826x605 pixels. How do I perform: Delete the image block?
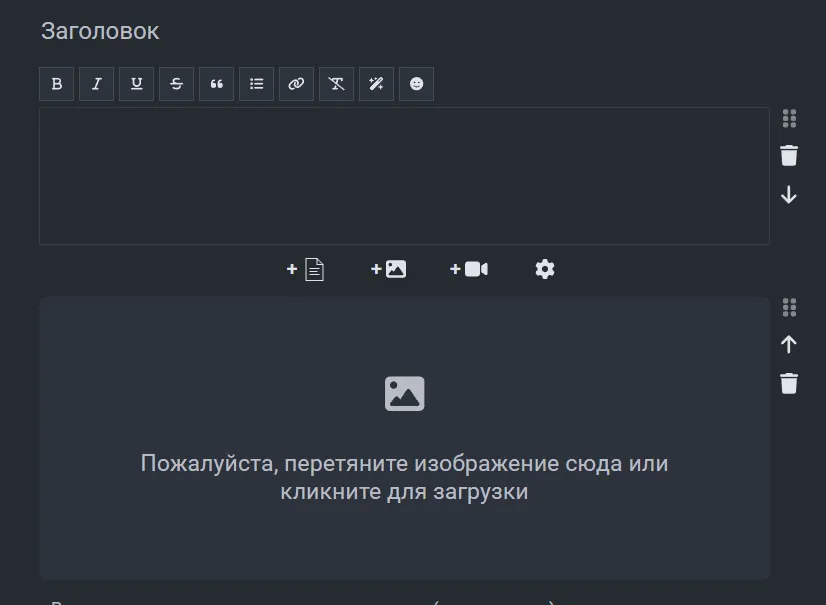(789, 383)
